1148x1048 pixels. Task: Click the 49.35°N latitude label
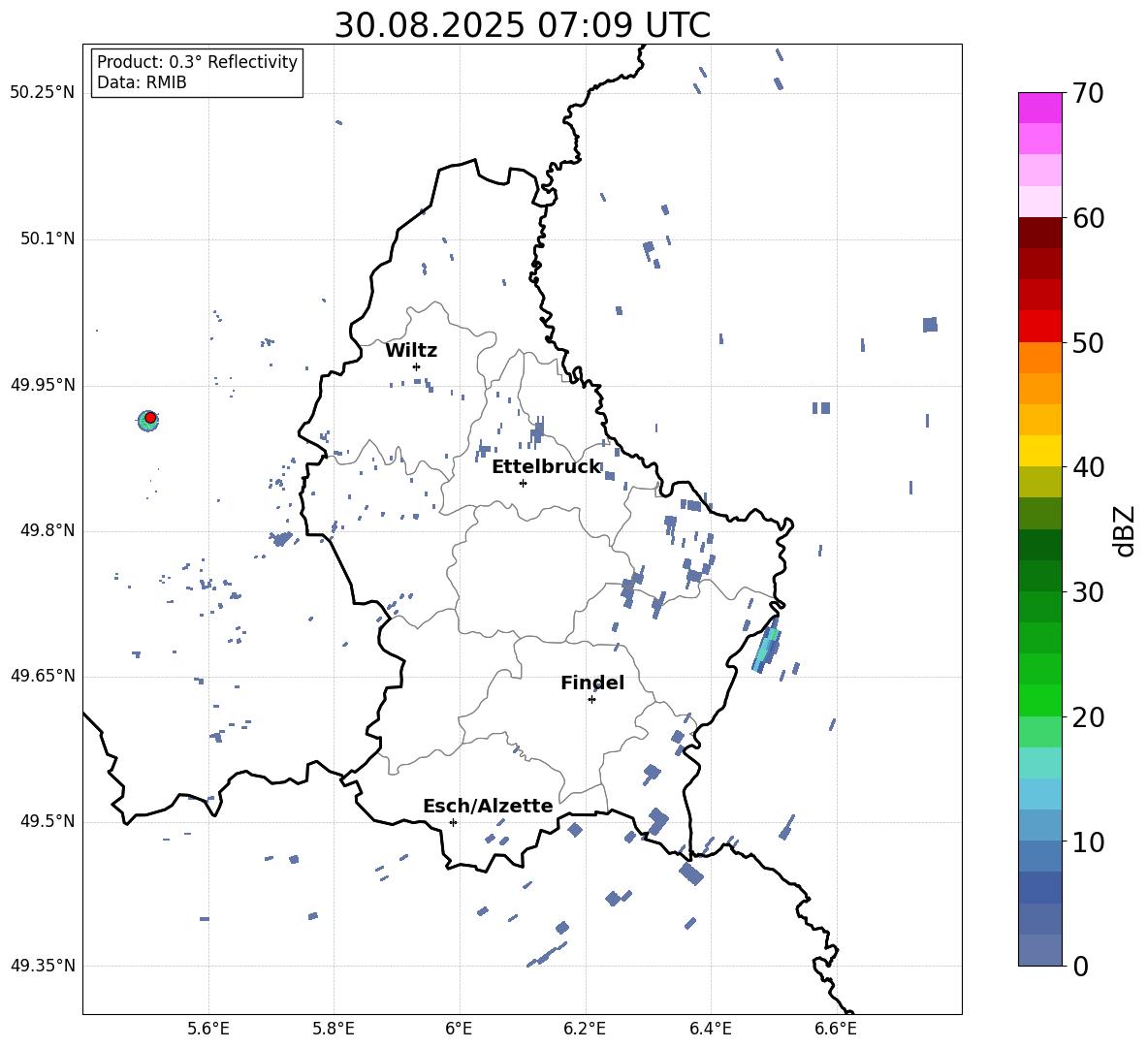click(x=43, y=966)
